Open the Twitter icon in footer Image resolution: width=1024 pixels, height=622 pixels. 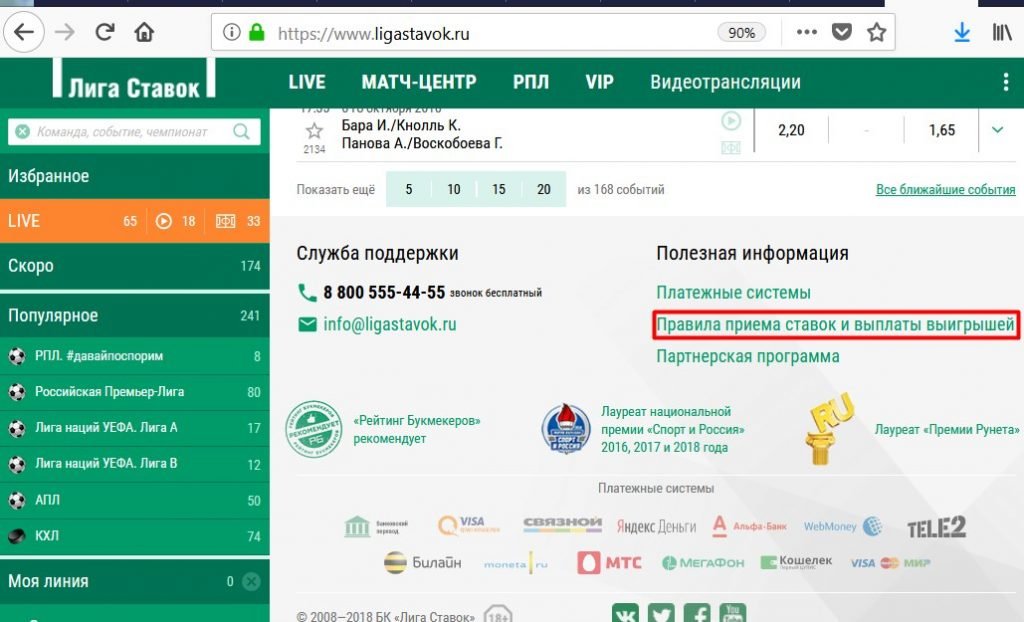[661, 614]
